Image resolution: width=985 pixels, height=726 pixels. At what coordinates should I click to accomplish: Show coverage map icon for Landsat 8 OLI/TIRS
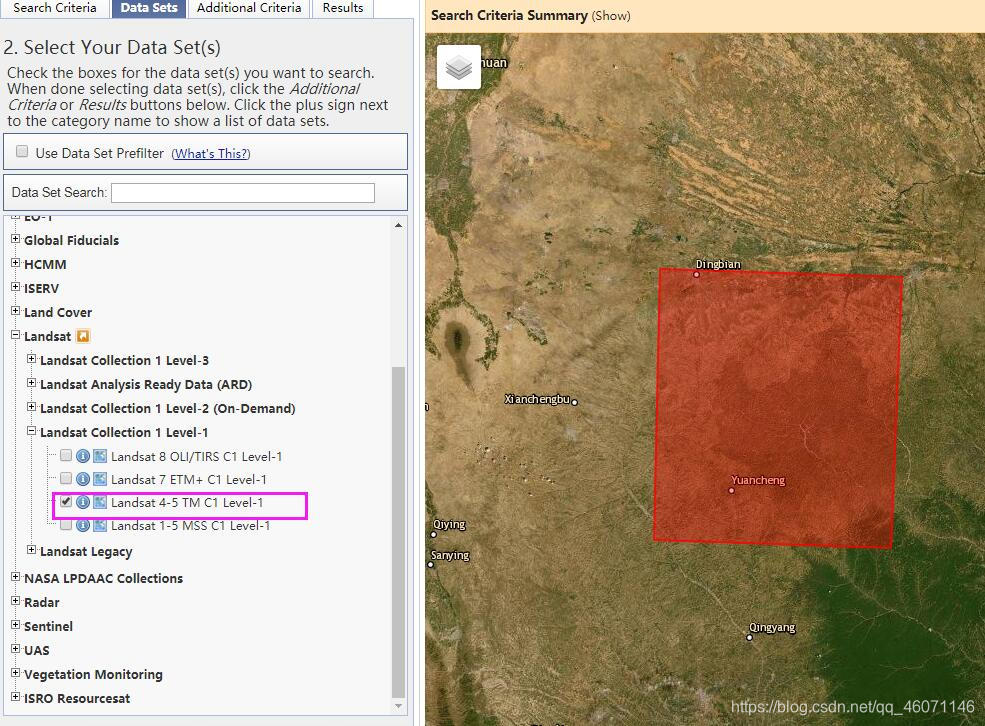click(x=100, y=457)
